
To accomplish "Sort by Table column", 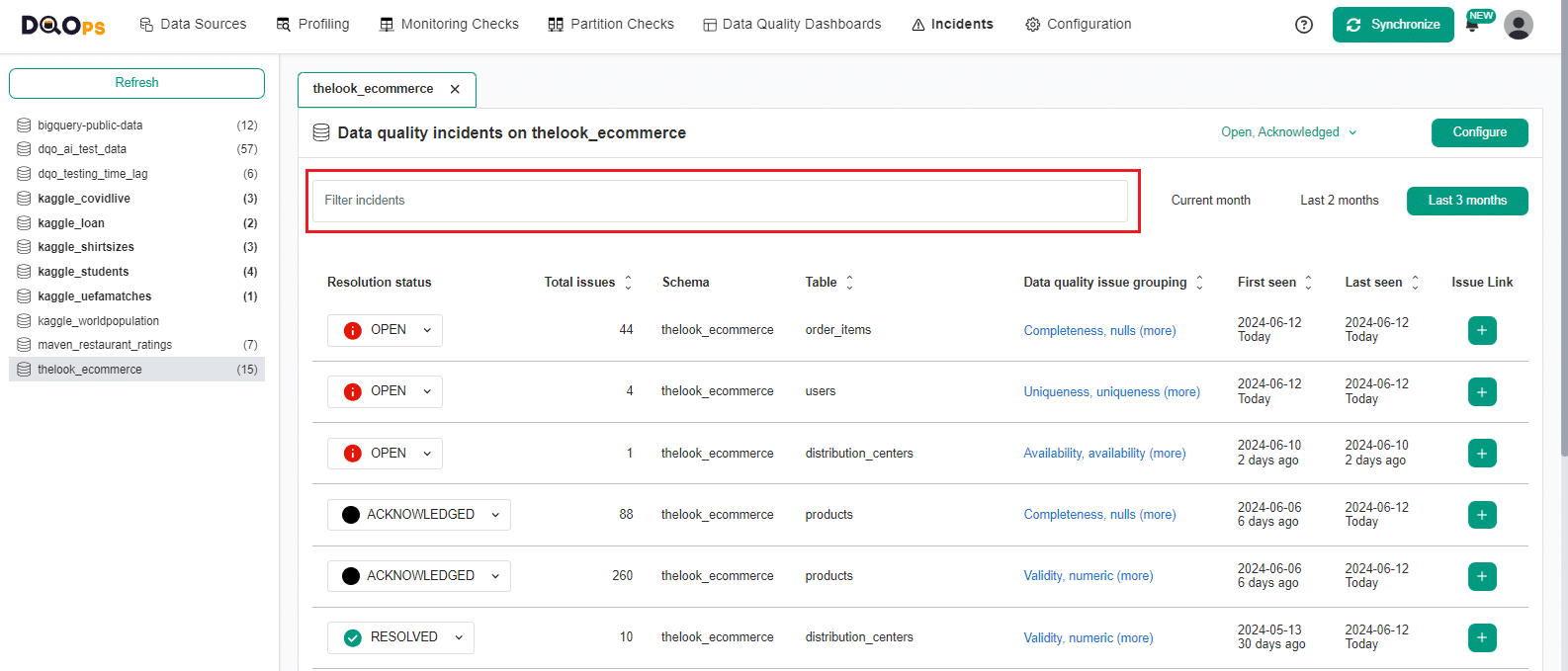I will point(849,283).
